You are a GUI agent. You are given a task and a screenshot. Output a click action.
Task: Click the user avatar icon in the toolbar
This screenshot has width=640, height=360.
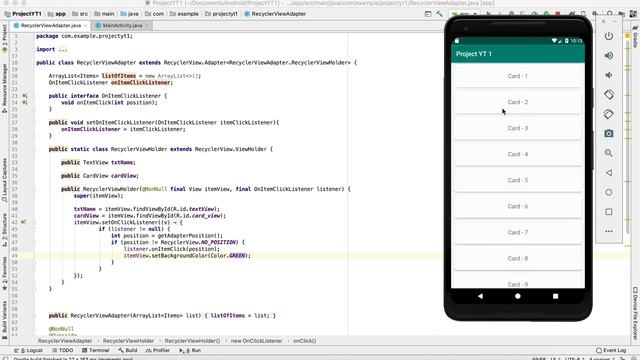(633, 14)
